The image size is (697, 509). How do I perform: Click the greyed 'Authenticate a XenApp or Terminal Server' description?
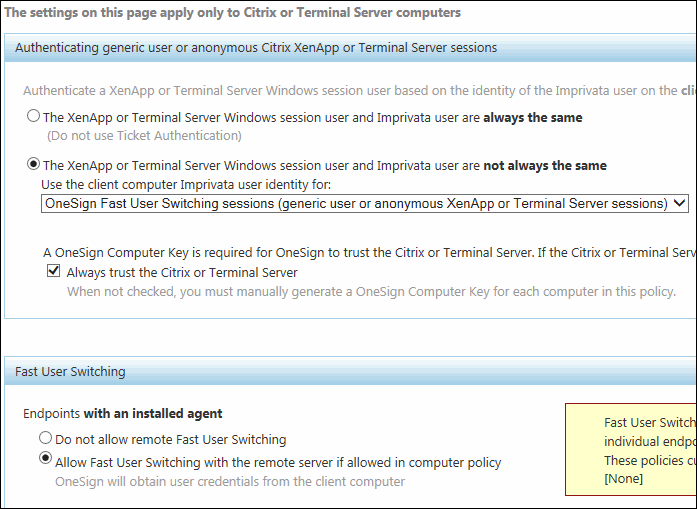pyautogui.click(x=359, y=91)
